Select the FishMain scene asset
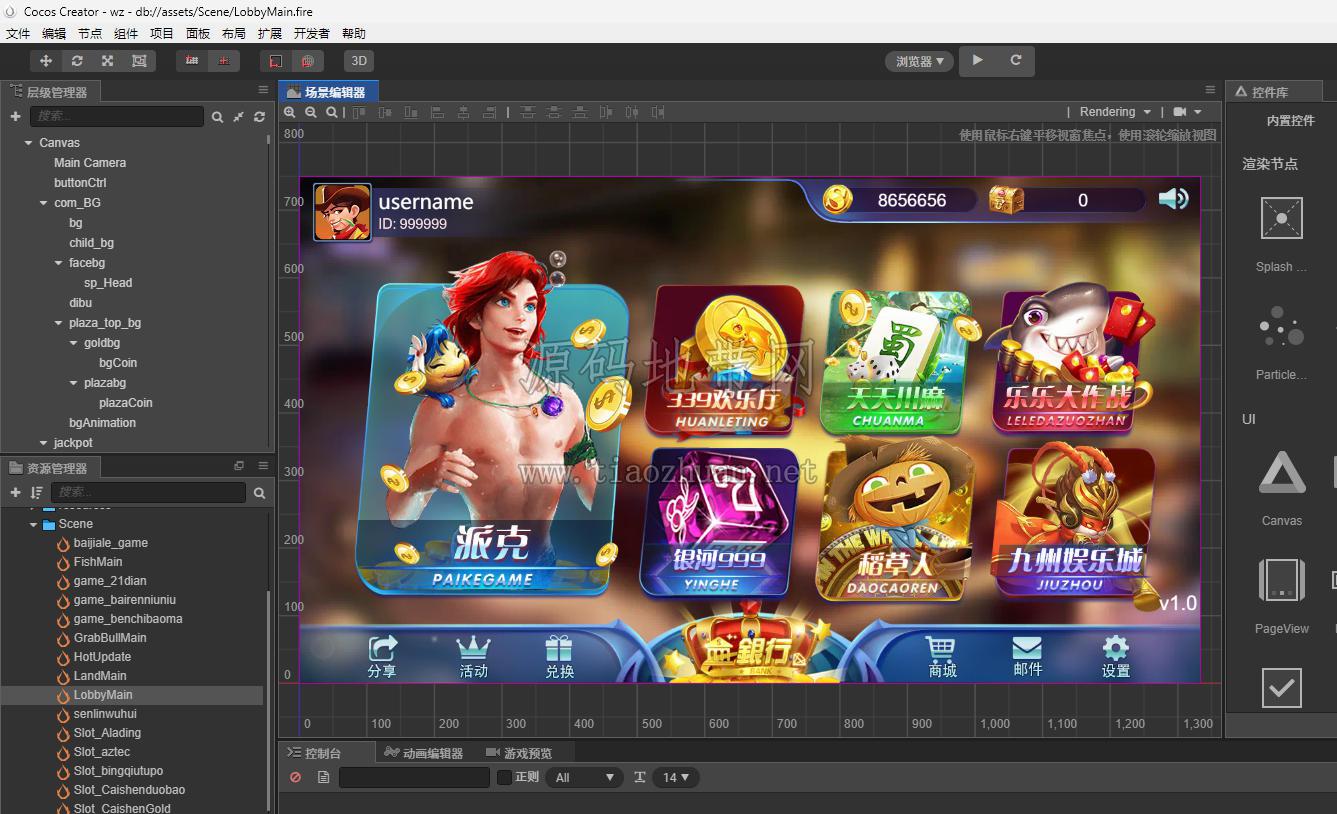This screenshot has height=814, width=1337. (x=98, y=562)
